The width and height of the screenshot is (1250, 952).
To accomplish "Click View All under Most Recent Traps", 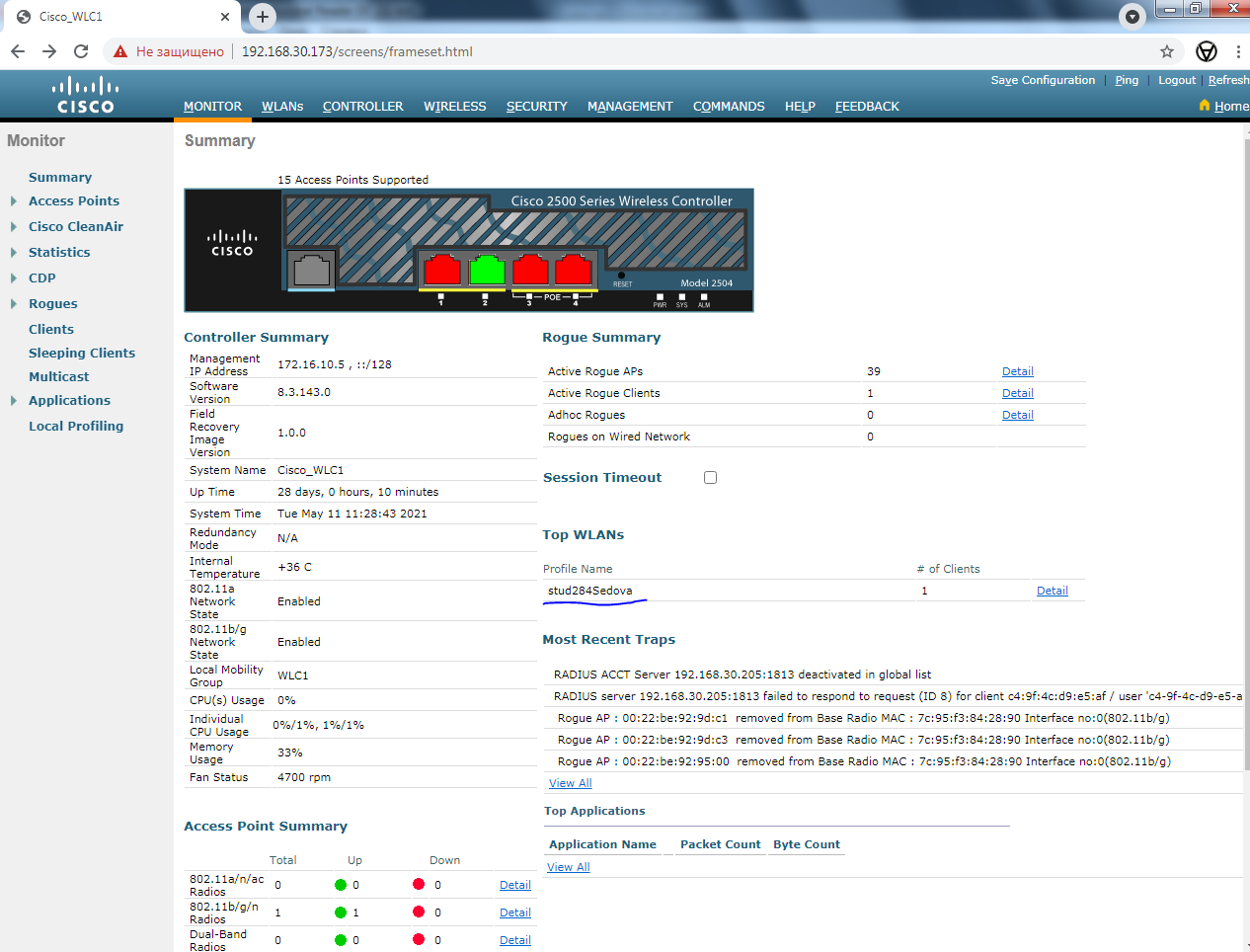I will (570, 783).
